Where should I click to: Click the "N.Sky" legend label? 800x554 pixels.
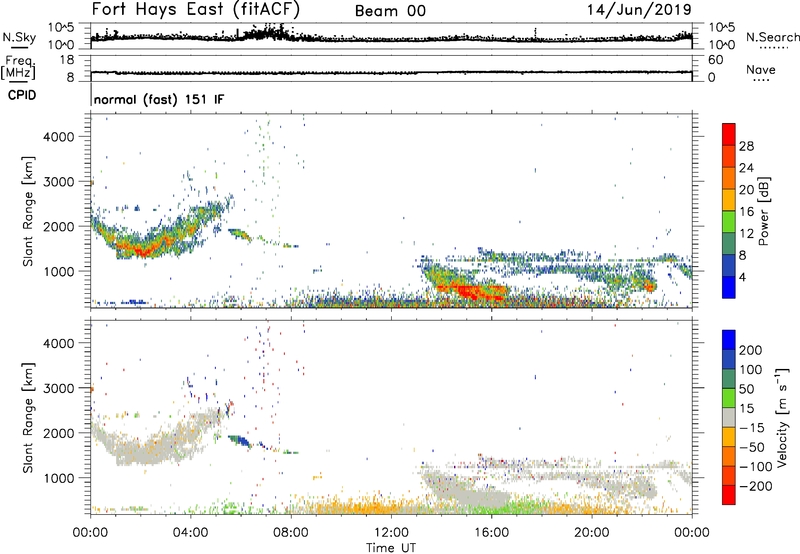[19, 37]
